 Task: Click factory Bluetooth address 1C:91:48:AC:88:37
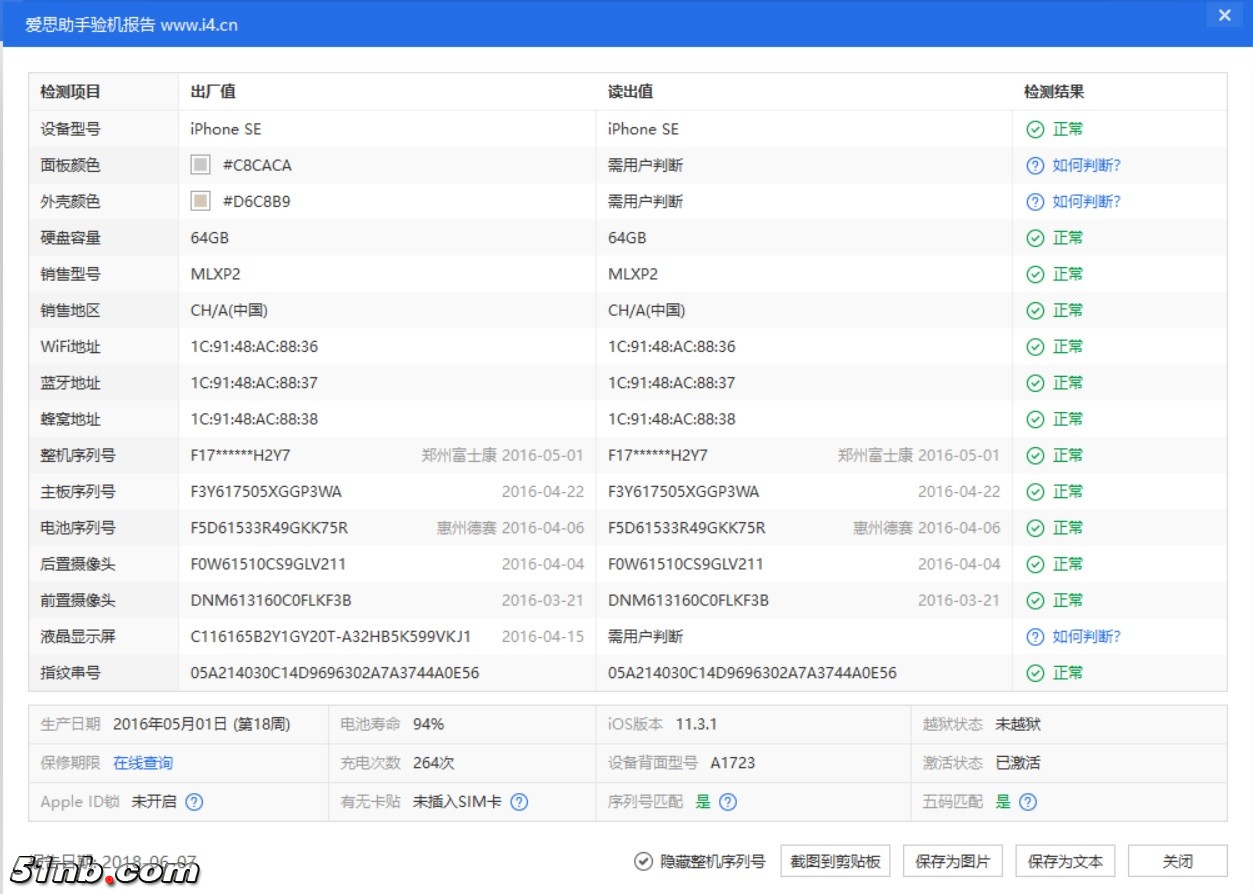coord(254,383)
